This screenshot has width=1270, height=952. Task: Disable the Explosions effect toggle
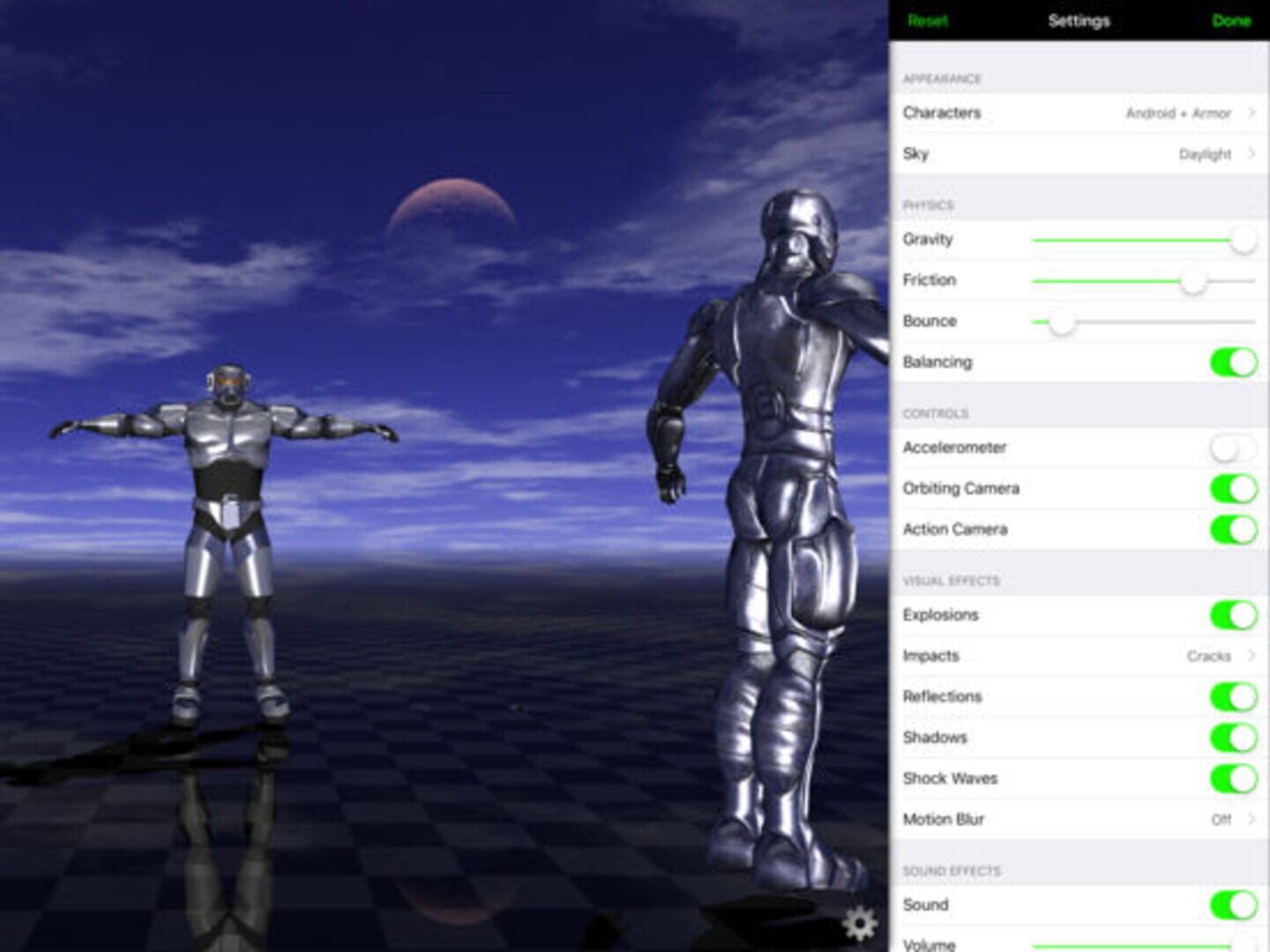[x=1233, y=615]
